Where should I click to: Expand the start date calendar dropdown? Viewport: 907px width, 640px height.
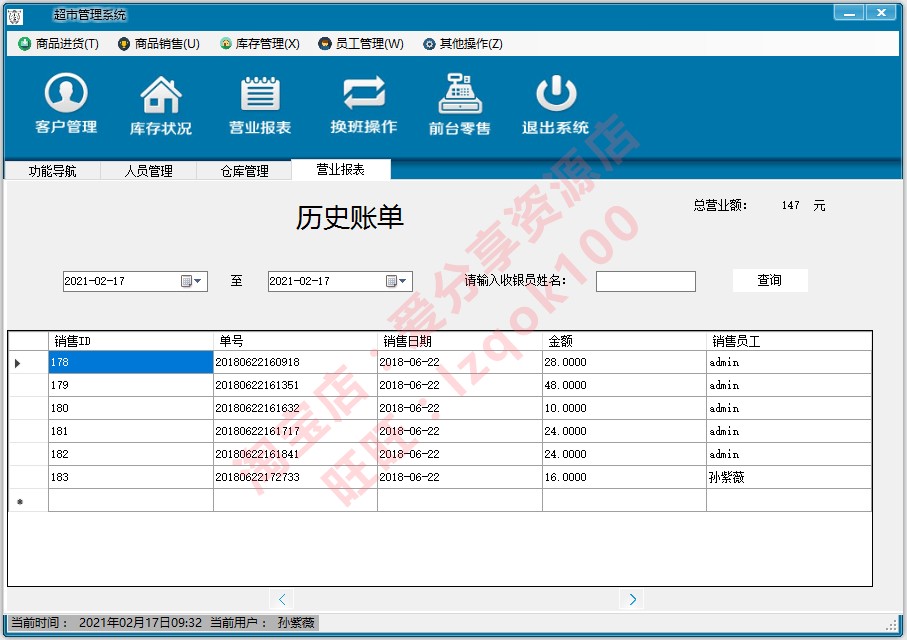click(192, 281)
